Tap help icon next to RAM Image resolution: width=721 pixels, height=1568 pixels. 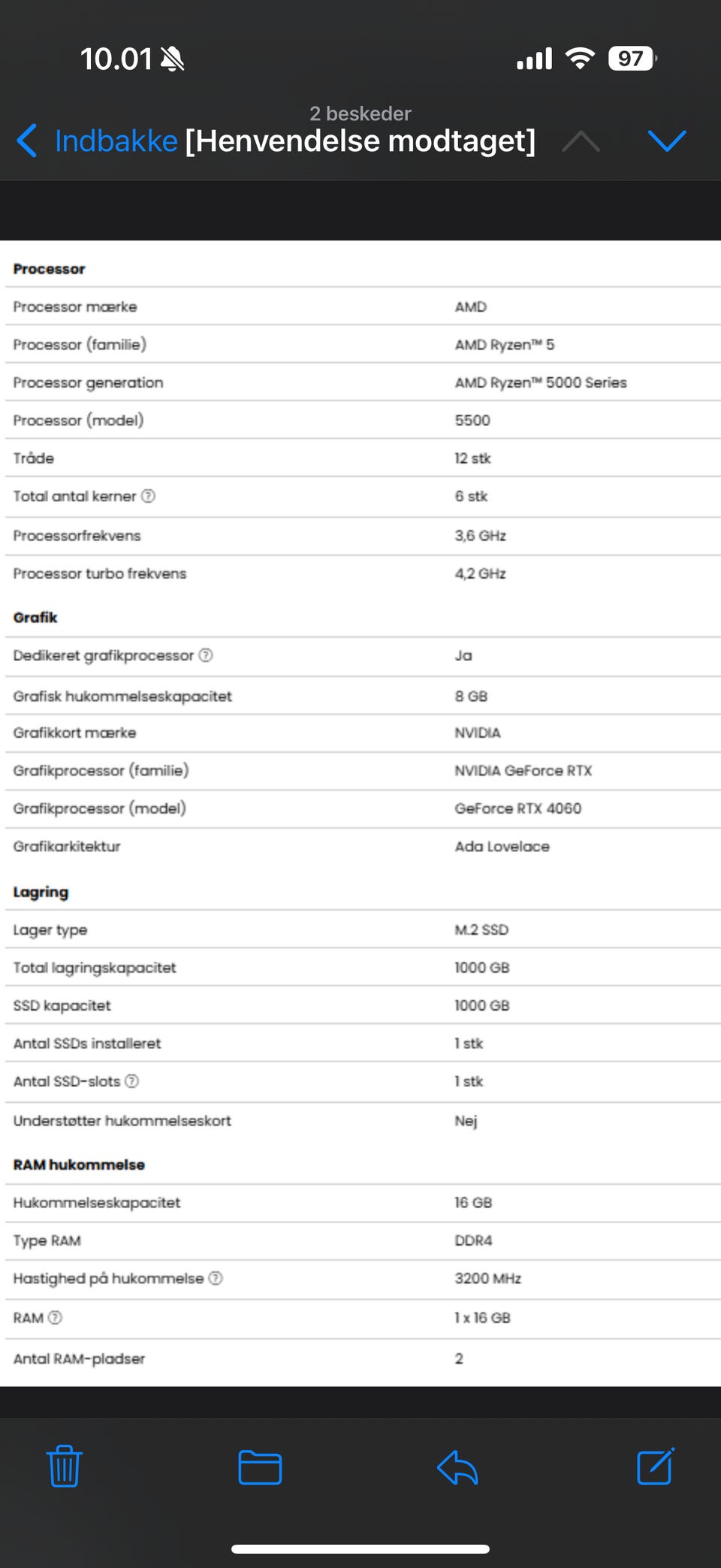click(55, 1317)
